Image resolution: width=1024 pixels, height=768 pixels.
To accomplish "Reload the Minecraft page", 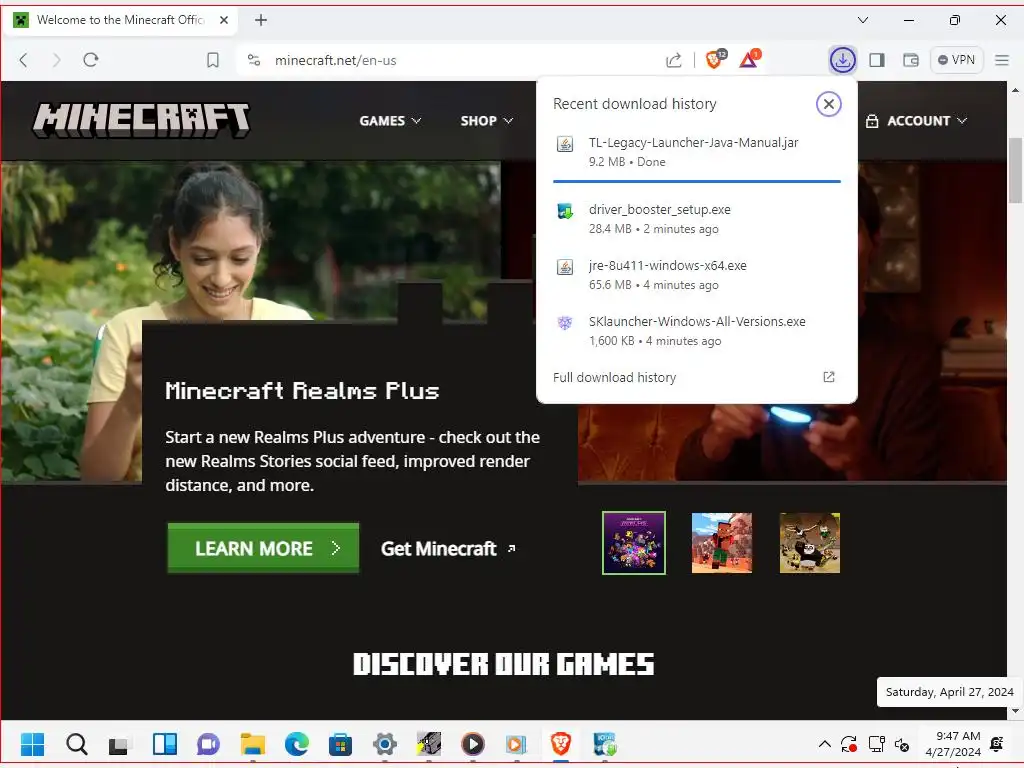I will tap(91, 60).
